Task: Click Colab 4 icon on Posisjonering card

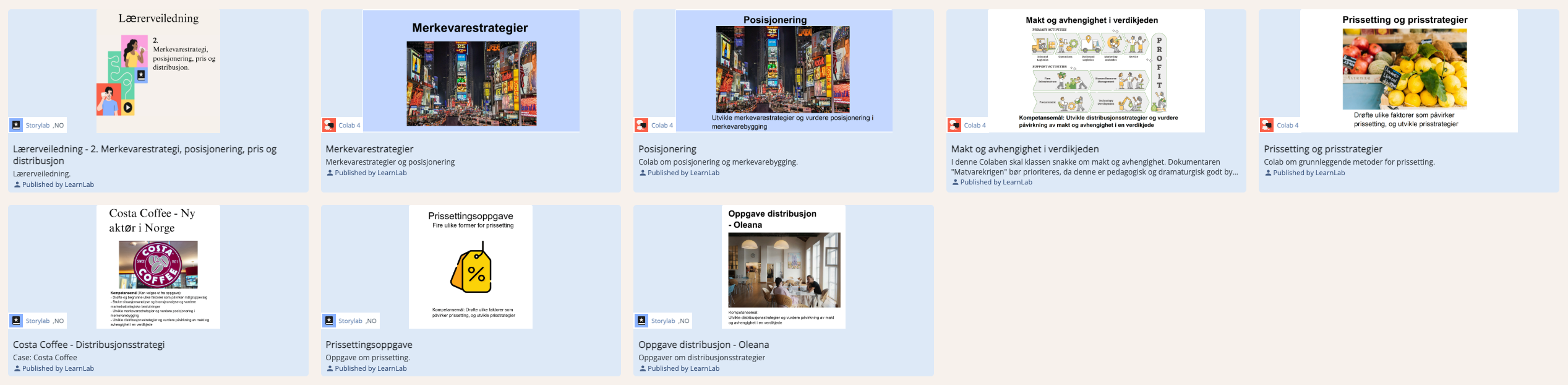Action: coord(641,125)
